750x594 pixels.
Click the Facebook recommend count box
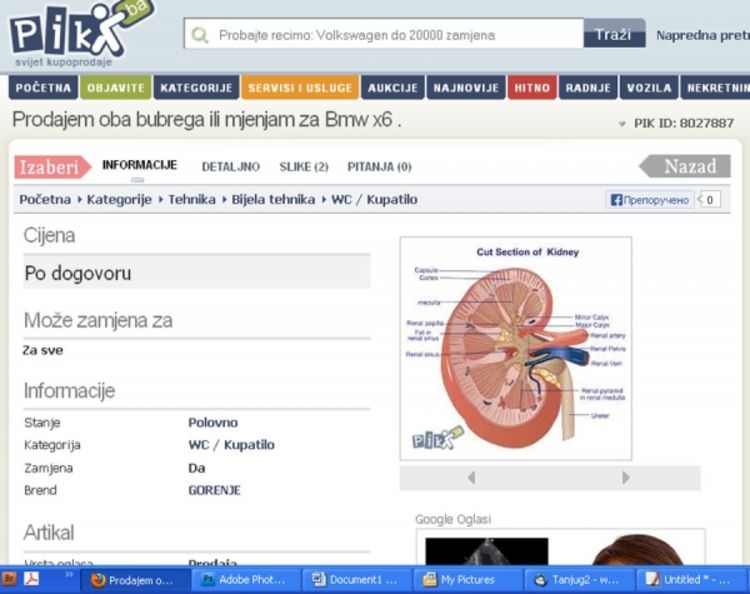(x=709, y=200)
